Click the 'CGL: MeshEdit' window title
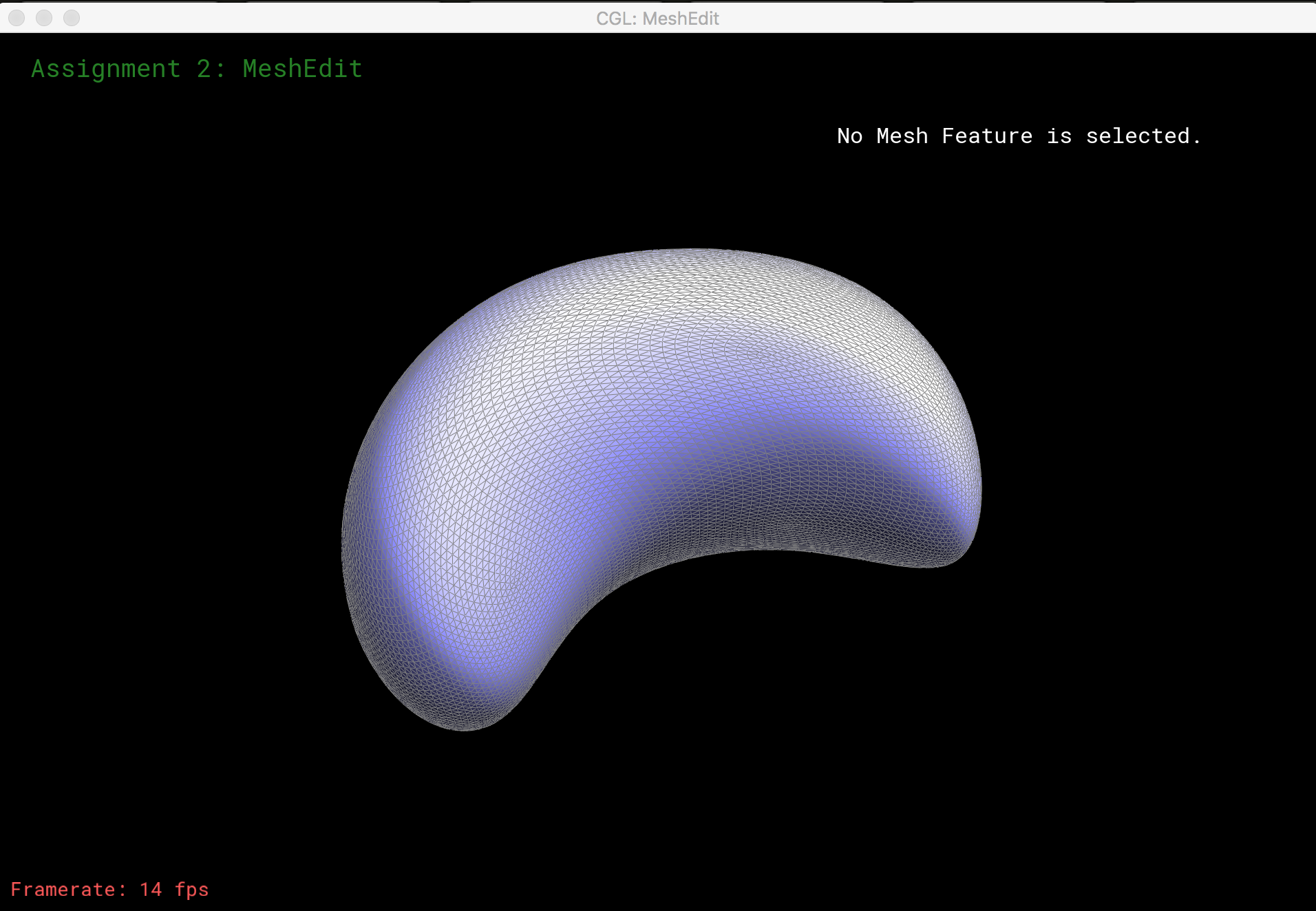The height and width of the screenshot is (911, 1316). [x=657, y=19]
